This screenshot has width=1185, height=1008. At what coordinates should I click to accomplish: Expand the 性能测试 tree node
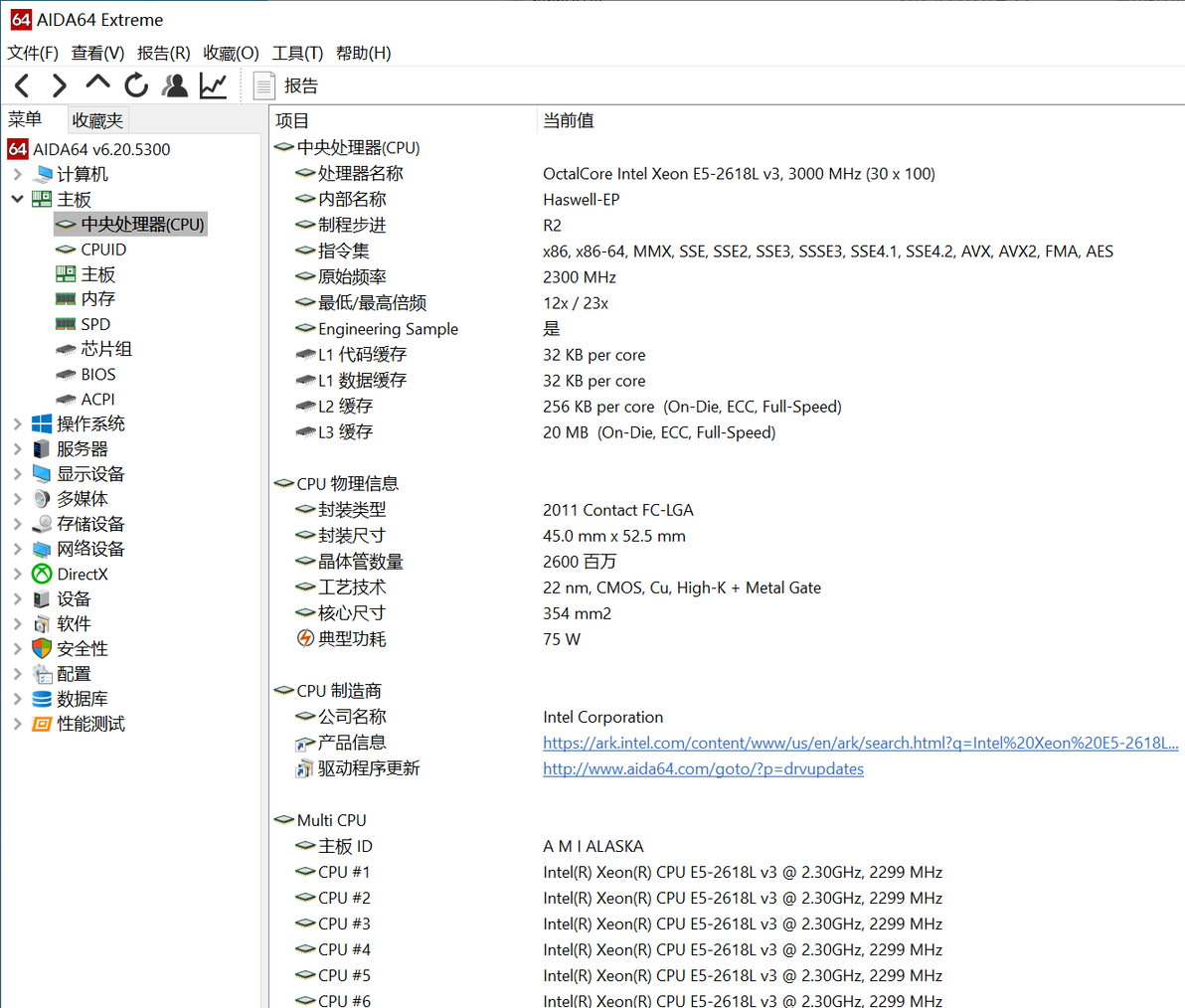[17, 724]
